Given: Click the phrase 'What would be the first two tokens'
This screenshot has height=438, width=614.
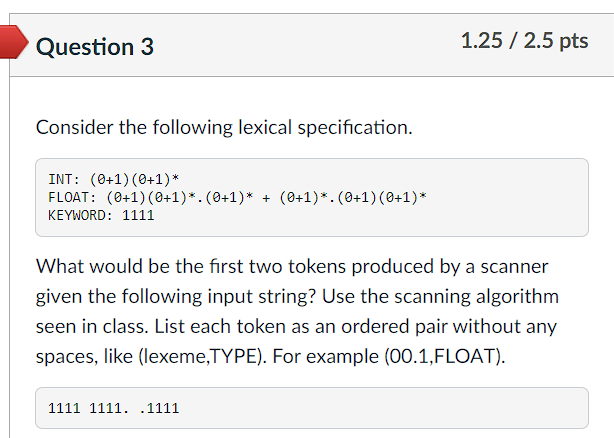Looking at the screenshot, I should tap(191, 267).
